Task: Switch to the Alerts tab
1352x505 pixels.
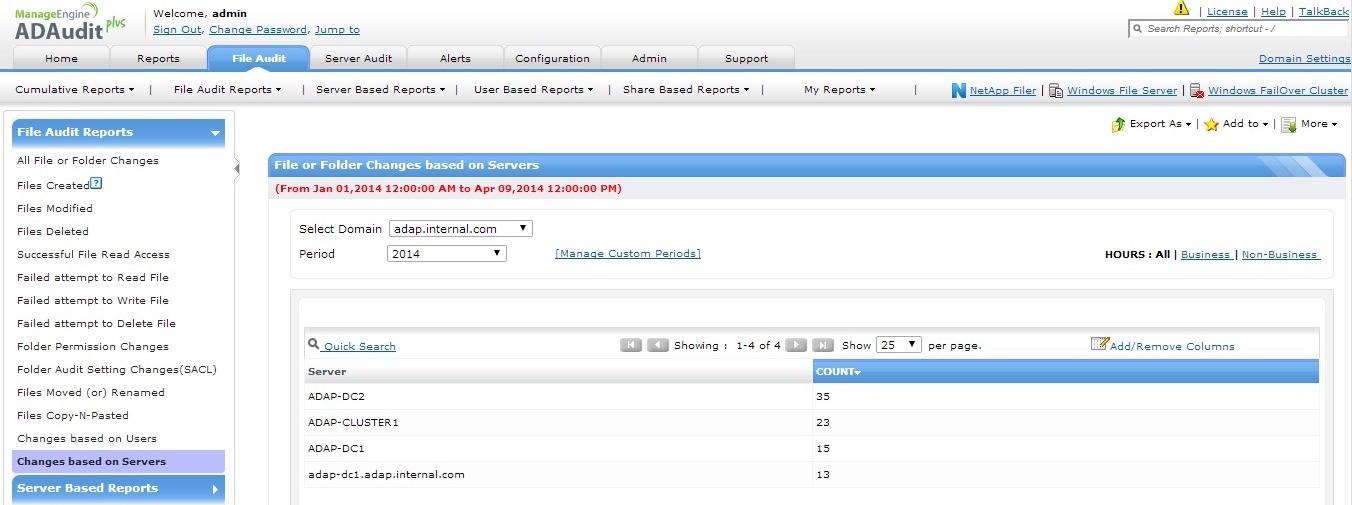Action: pyautogui.click(x=455, y=58)
